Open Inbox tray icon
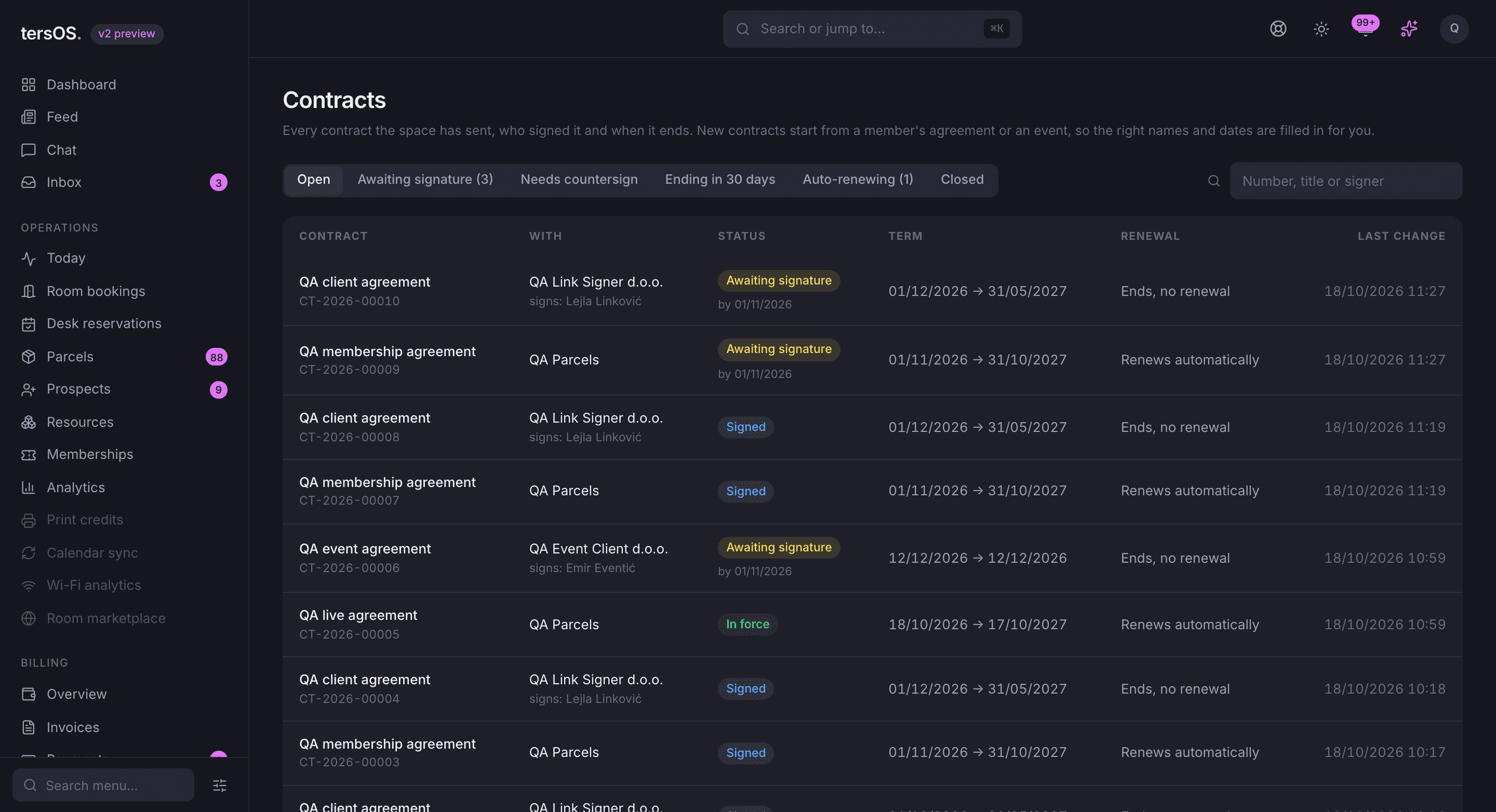1496x812 pixels. (29, 182)
